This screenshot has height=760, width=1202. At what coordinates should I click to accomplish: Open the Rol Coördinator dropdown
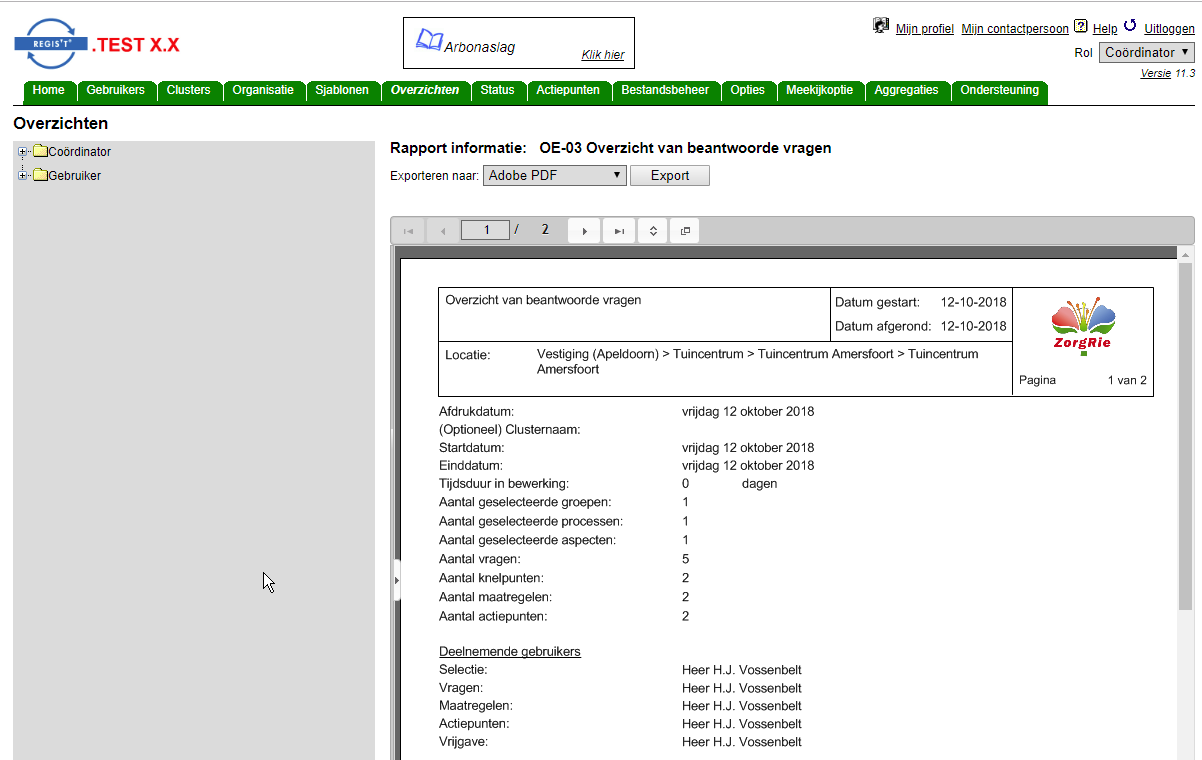(x=1147, y=52)
